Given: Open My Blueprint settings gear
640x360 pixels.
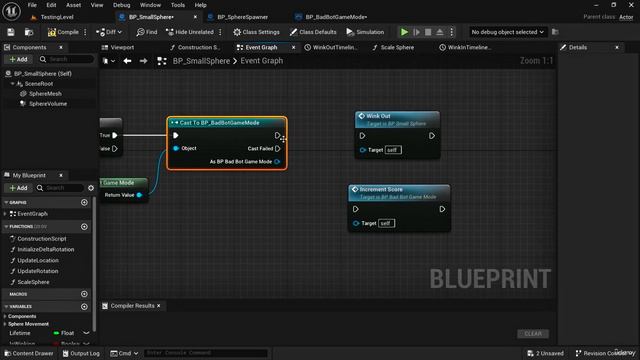Looking at the screenshot, I should [91, 188].
